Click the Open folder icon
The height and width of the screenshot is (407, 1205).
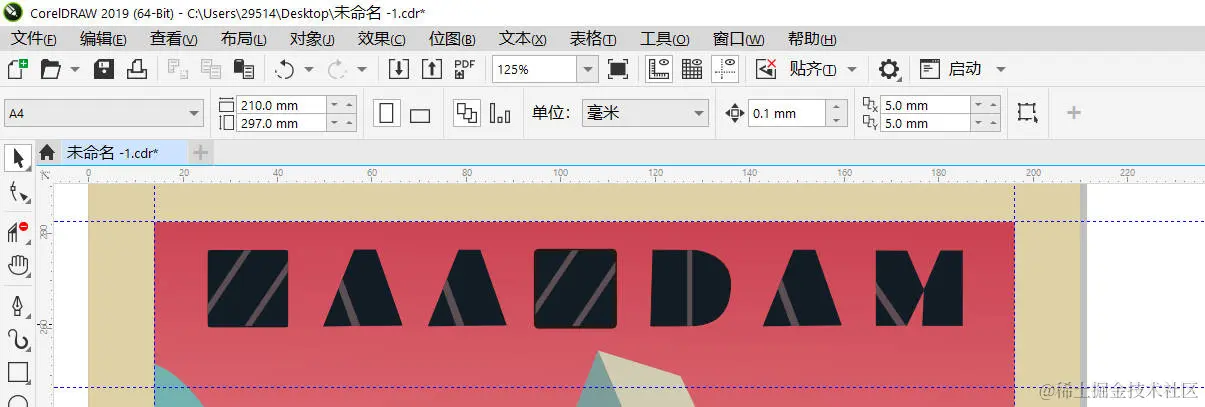tap(50, 69)
